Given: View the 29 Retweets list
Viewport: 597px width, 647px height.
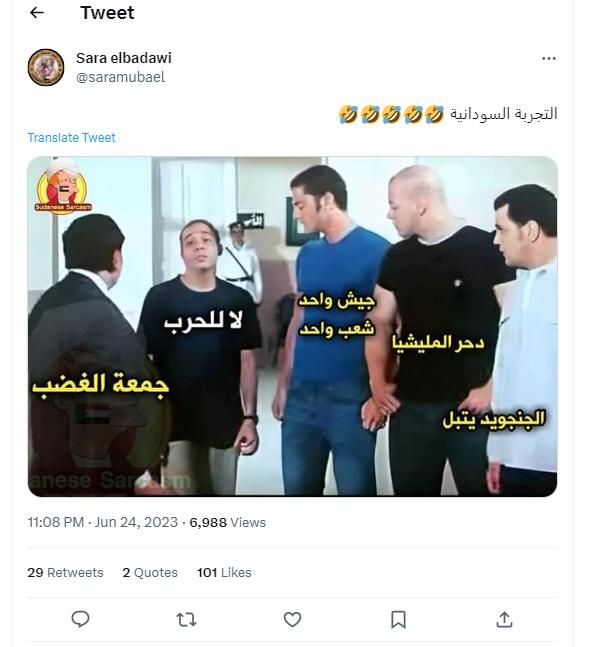Looking at the screenshot, I should click(65, 572).
